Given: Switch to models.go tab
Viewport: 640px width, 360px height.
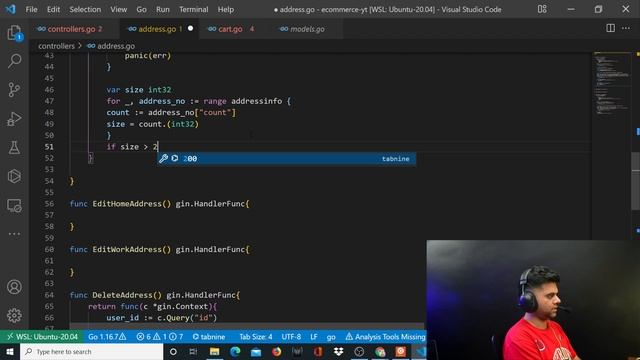Looking at the screenshot, I should point(307,29).
